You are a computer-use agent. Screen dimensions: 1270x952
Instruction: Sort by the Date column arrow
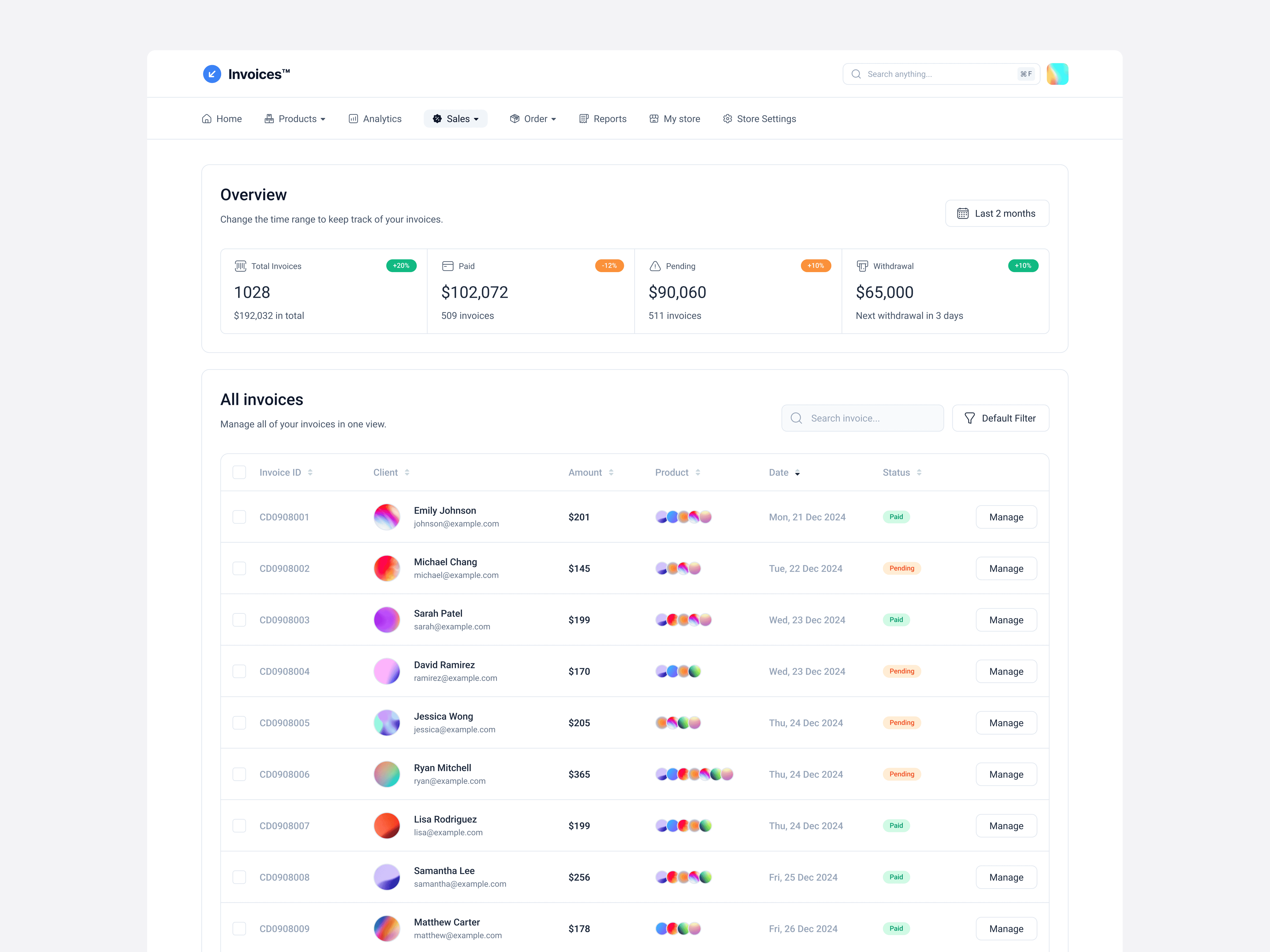coord(797,473)
